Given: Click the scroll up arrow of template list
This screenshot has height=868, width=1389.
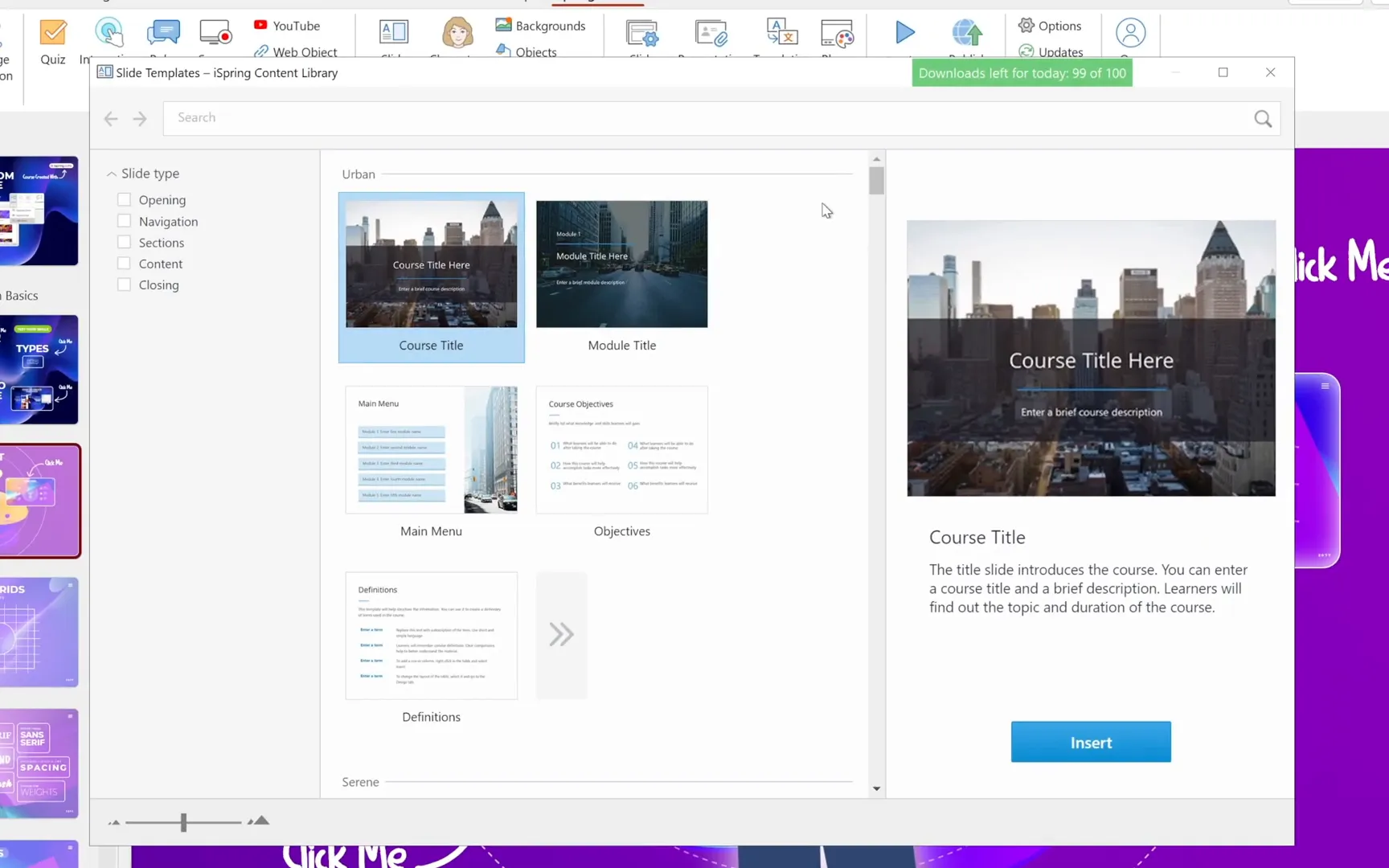Looking at the screenshot, I should 876,159.
